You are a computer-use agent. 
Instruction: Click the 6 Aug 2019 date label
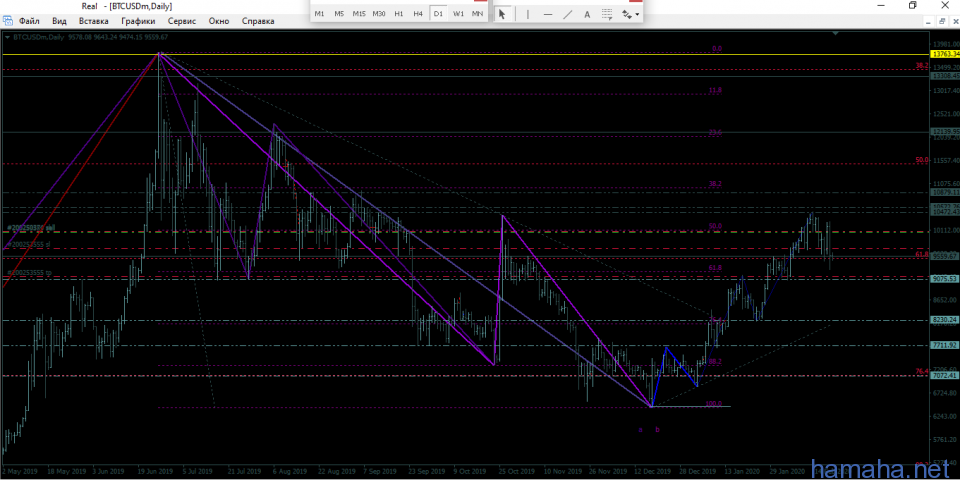289,472
